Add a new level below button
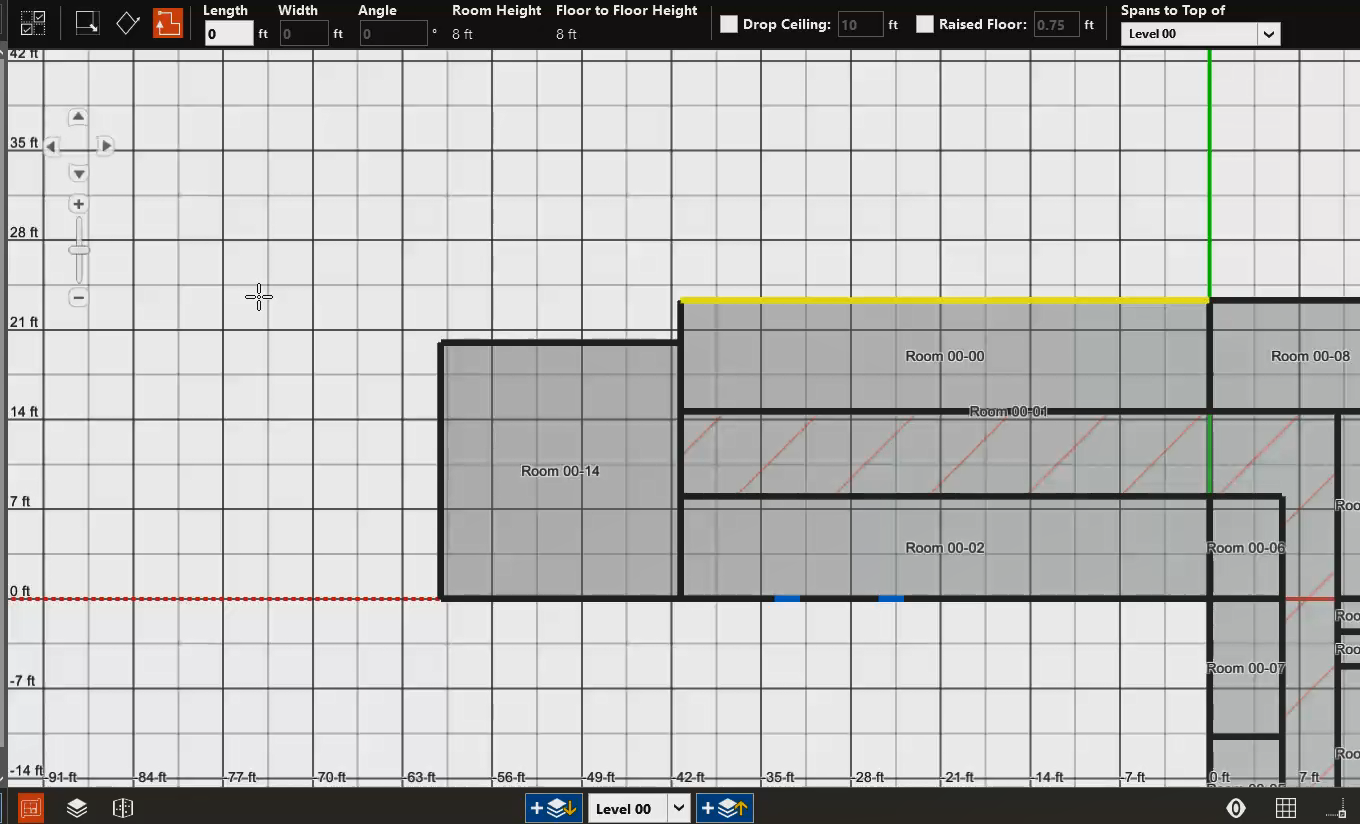 pos(553,808)
